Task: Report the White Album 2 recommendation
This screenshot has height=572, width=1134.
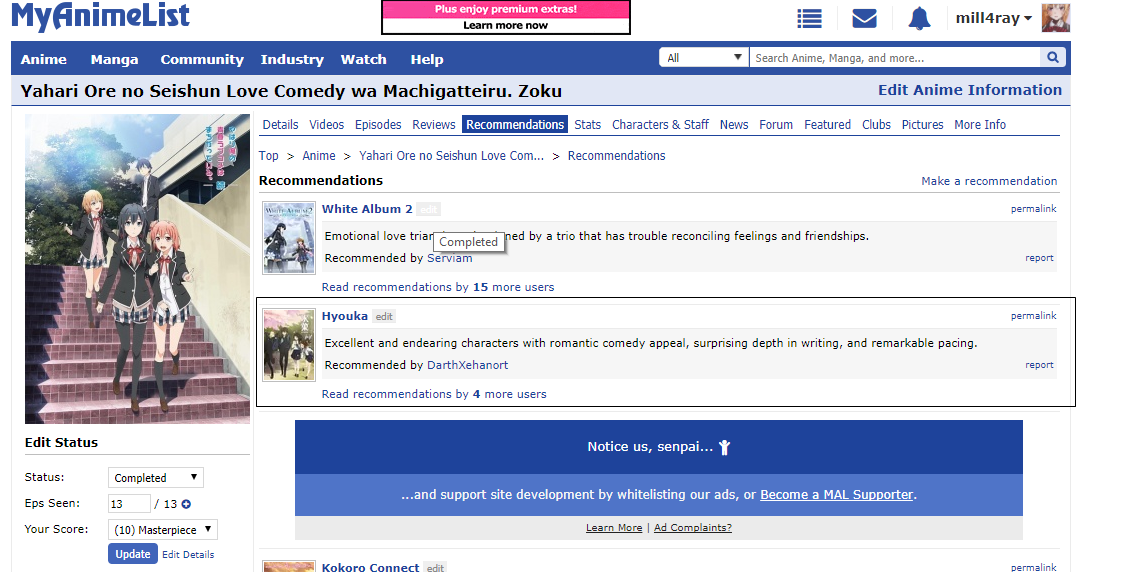Action: click(x=1039, y=257)
